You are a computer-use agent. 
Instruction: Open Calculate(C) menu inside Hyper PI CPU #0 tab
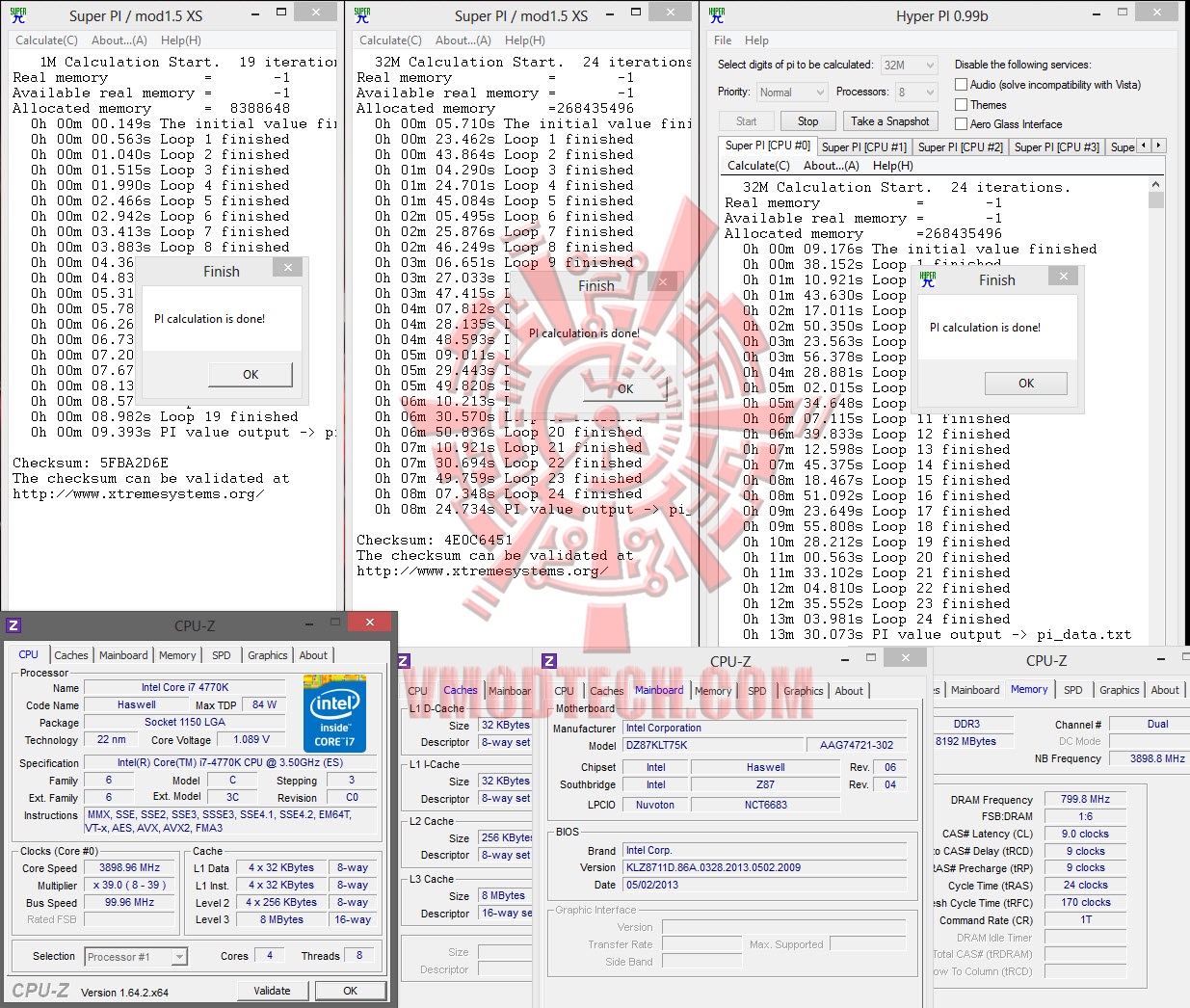758,166
